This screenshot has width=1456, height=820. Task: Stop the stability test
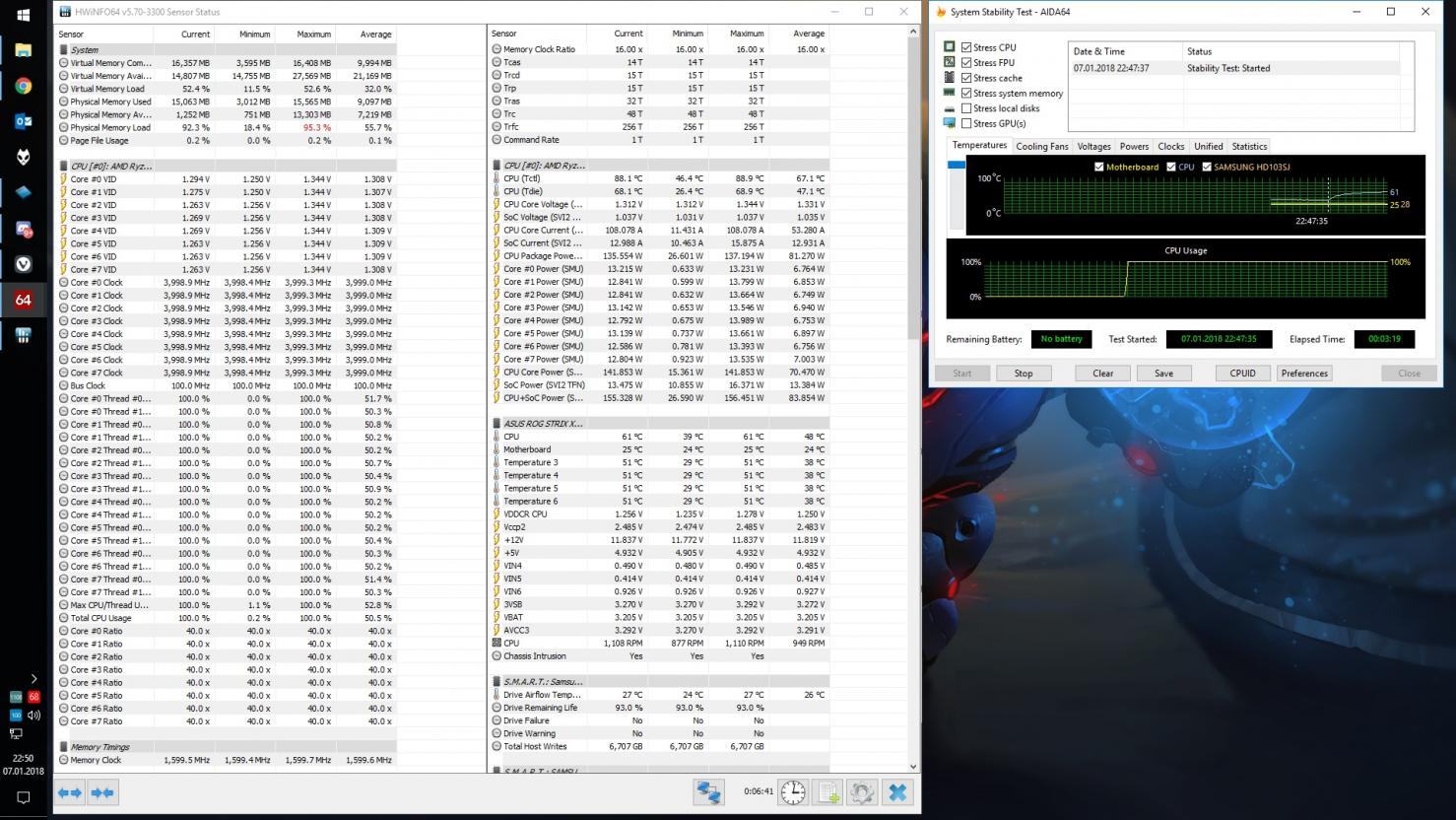(1024, 374)
